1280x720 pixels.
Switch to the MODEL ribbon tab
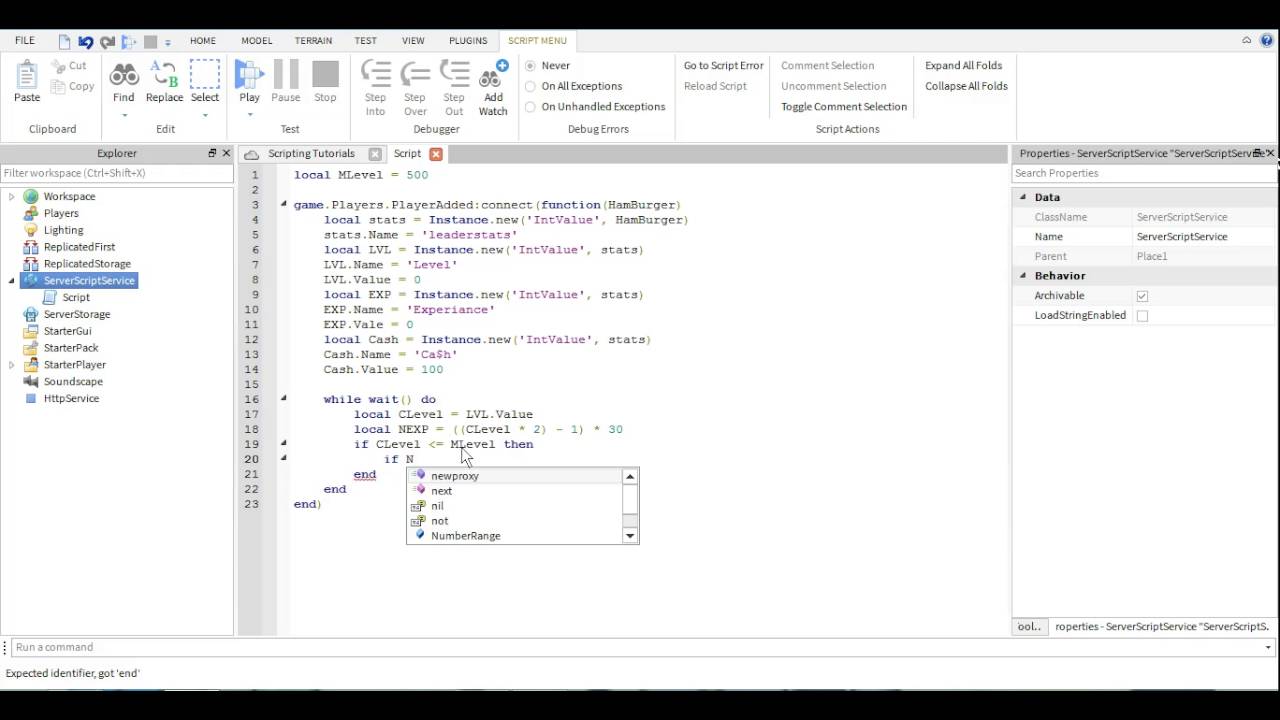(x=257, y=41)
